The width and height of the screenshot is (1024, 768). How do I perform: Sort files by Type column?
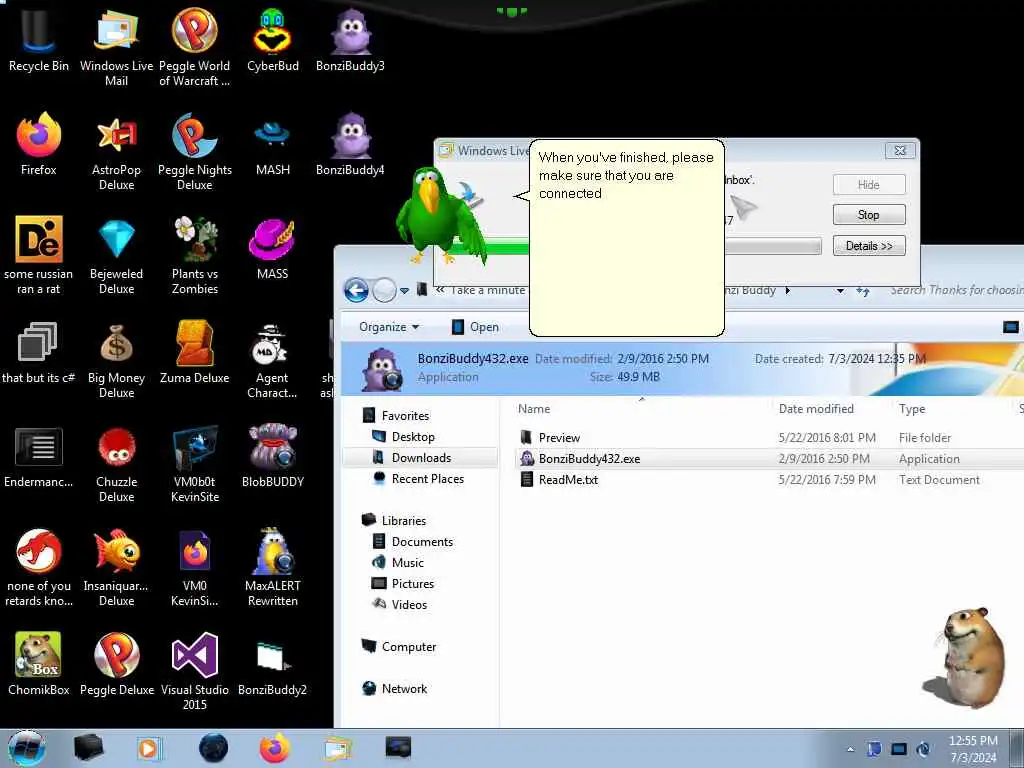click(912, 409)
